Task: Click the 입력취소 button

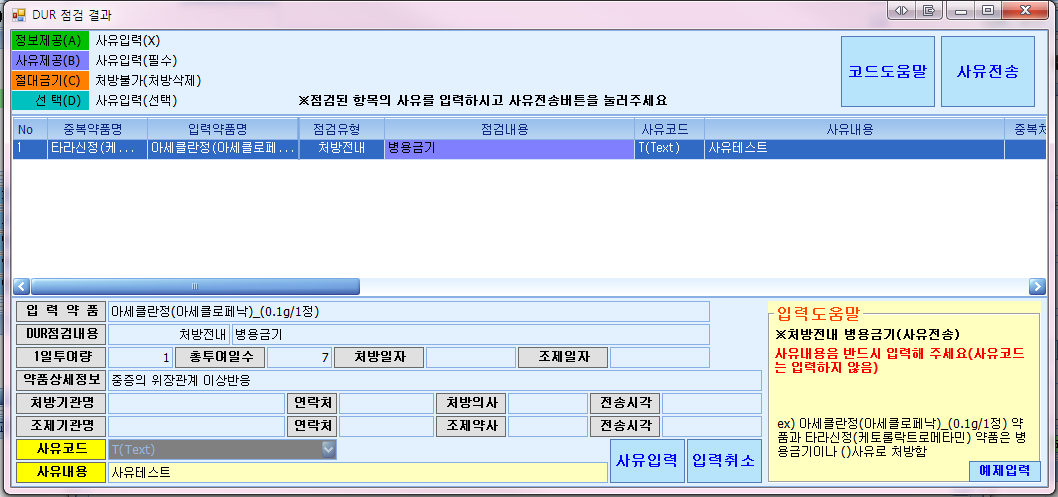Action: coord(724,461)
